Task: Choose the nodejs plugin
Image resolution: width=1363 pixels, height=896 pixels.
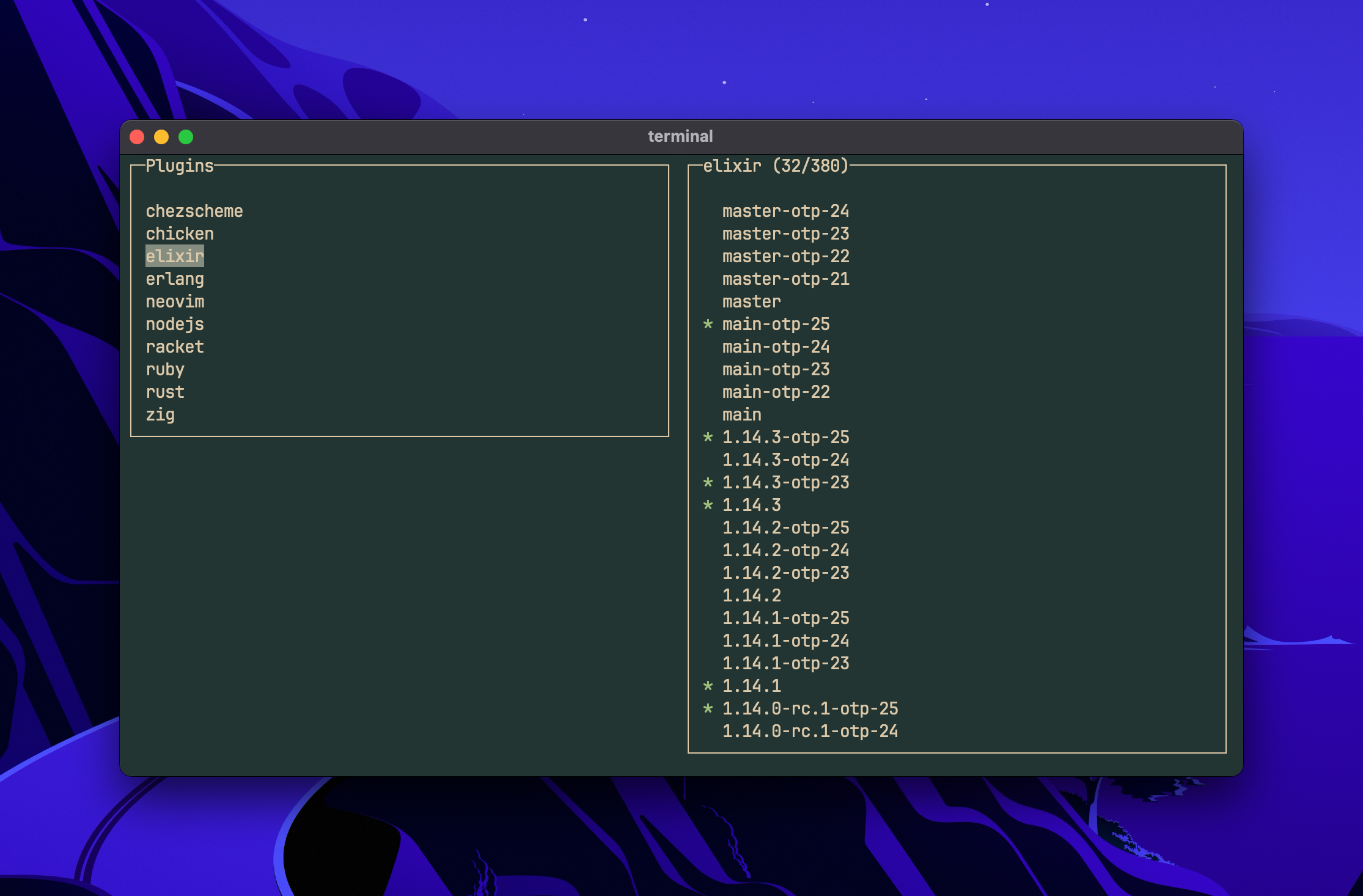Action: point(175,325)
